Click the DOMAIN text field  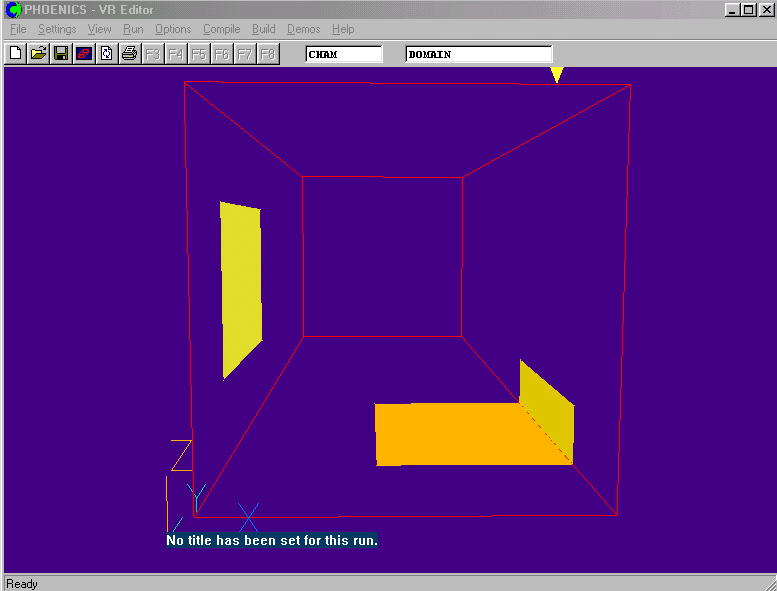(479, 54)
